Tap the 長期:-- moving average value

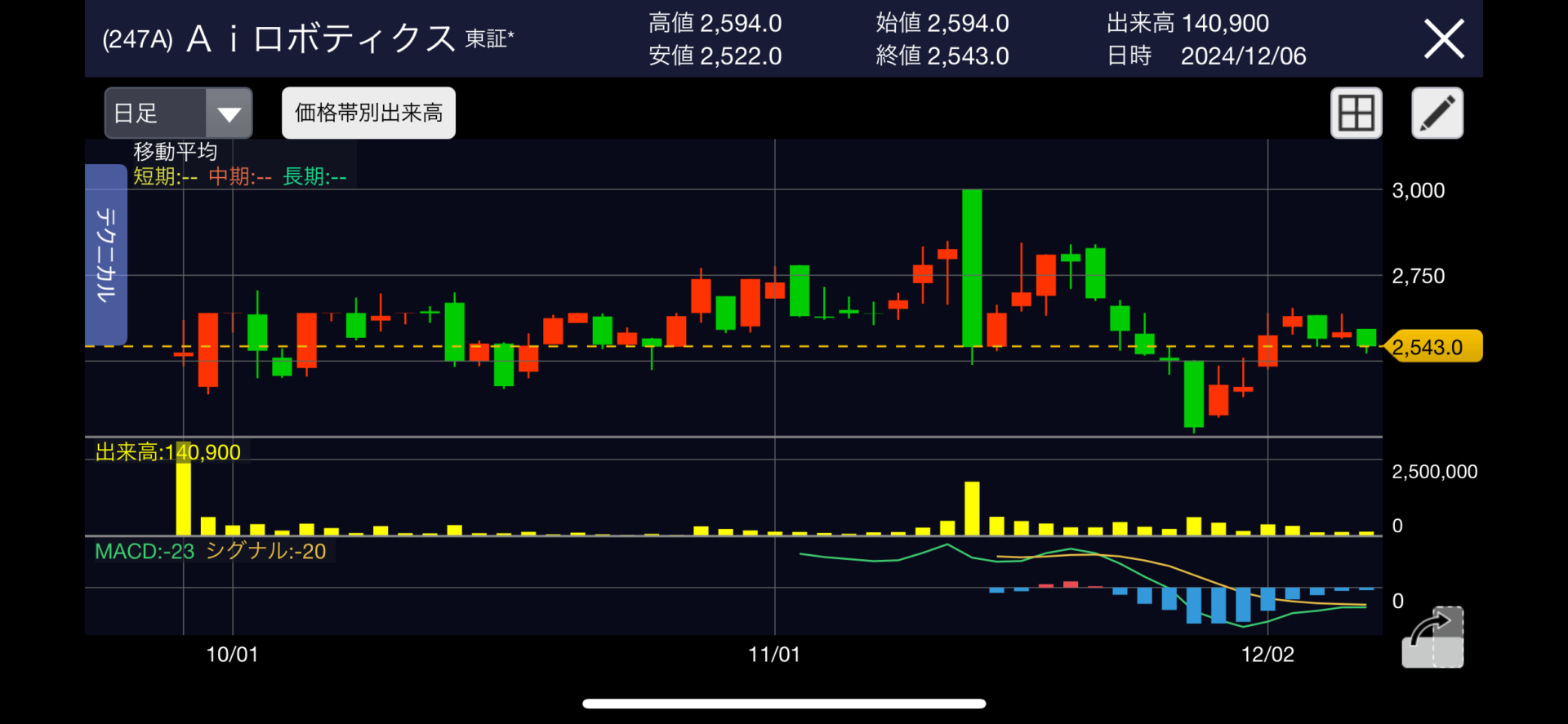pos(314,176)
